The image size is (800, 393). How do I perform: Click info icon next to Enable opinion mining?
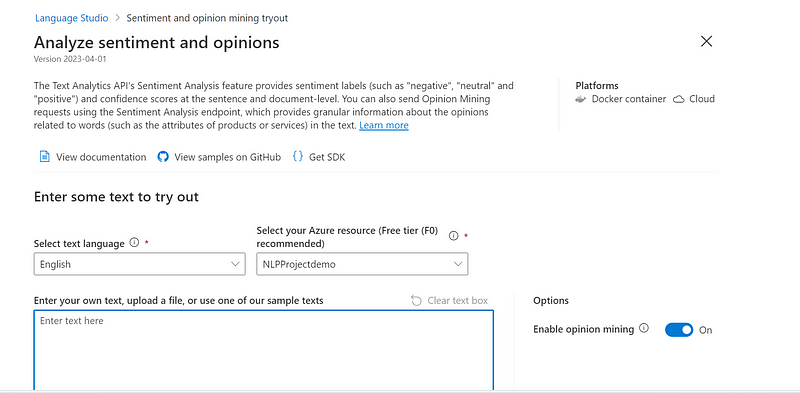pos(644,328)
